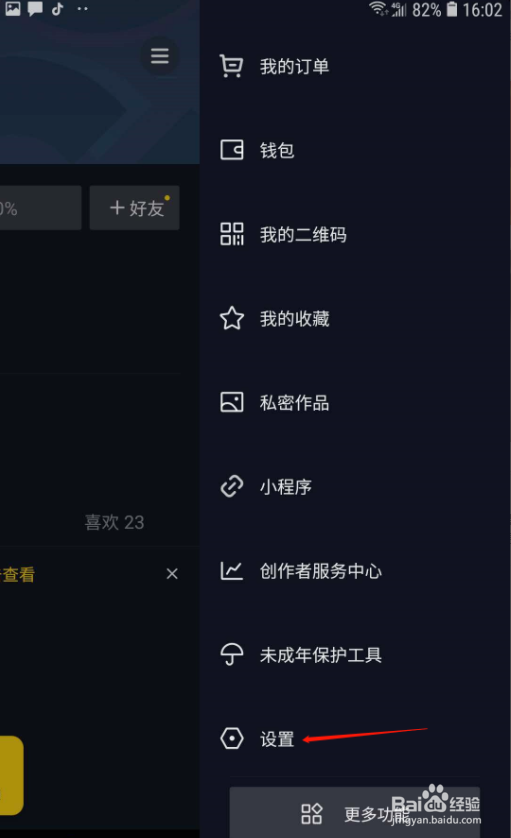Tap the umbrella minor protection icon
The image size is (511, 838).
pyautogui.click(x=231, y=654)
